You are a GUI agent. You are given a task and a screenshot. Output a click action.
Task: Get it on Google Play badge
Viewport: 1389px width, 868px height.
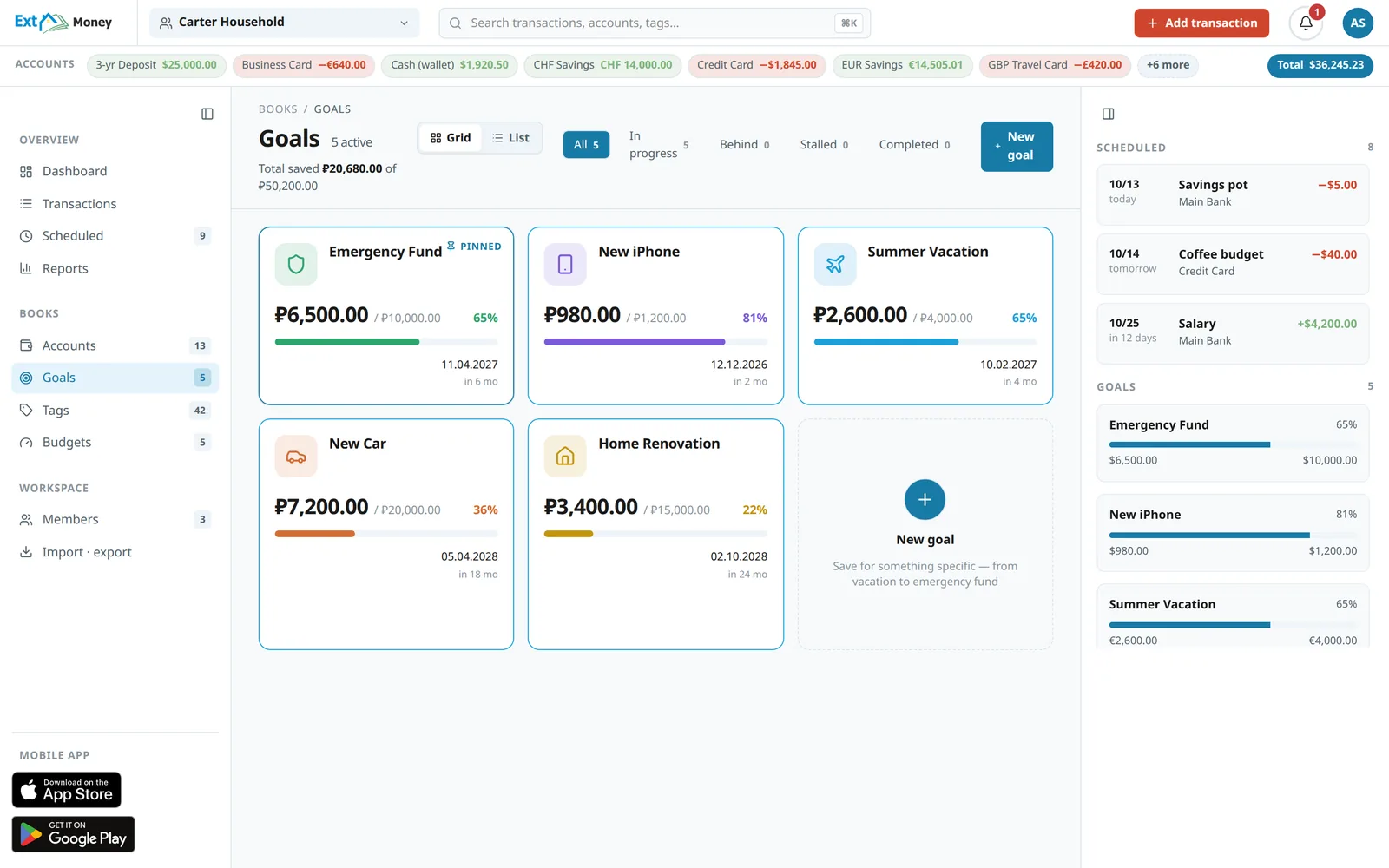[74, 834]
